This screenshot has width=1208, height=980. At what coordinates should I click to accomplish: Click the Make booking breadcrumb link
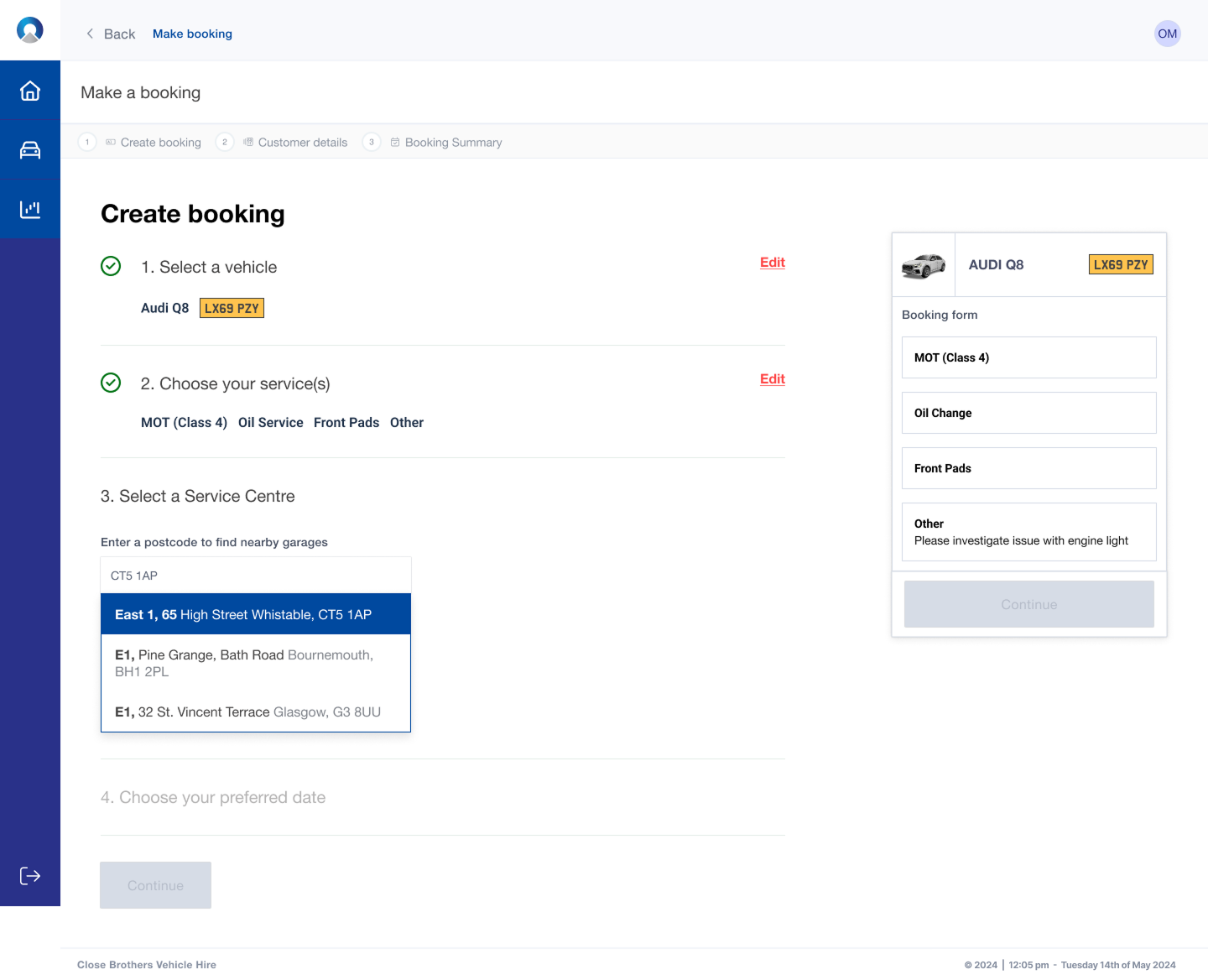click(x=192, y=34)
